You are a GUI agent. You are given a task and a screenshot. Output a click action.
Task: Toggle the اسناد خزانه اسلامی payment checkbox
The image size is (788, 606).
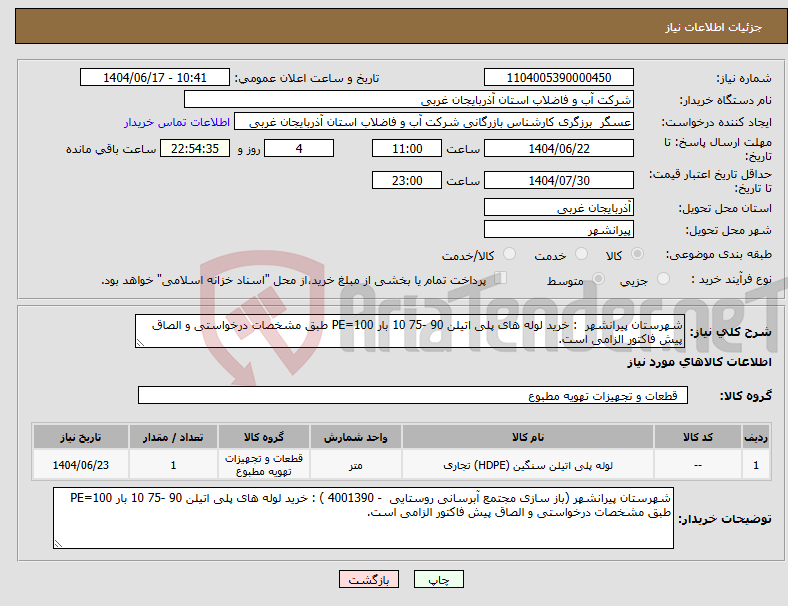[x=501, y=278]
